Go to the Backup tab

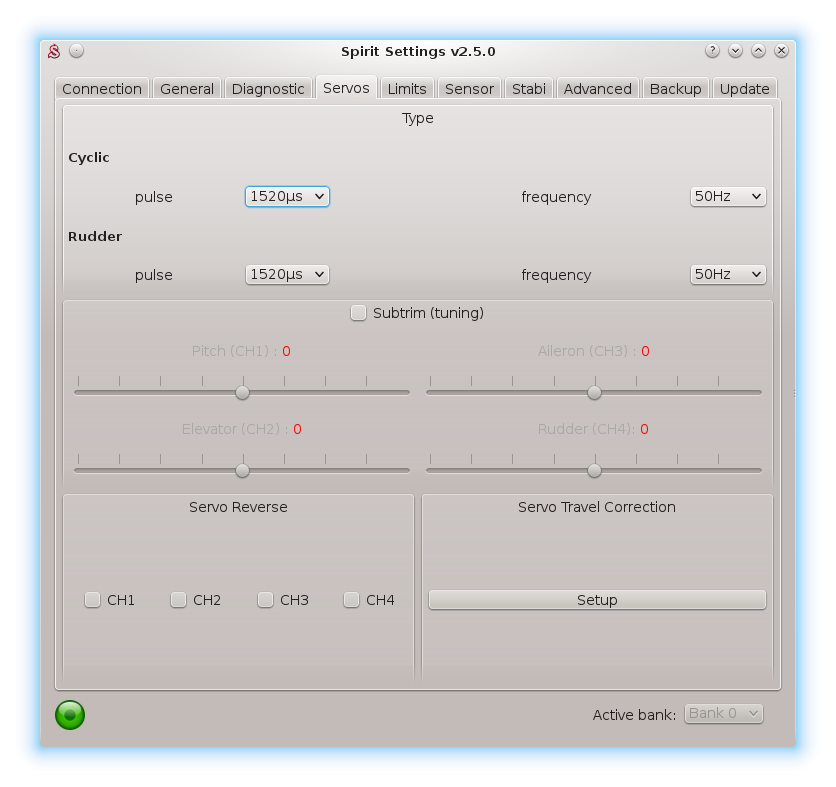tap(675, 89)
